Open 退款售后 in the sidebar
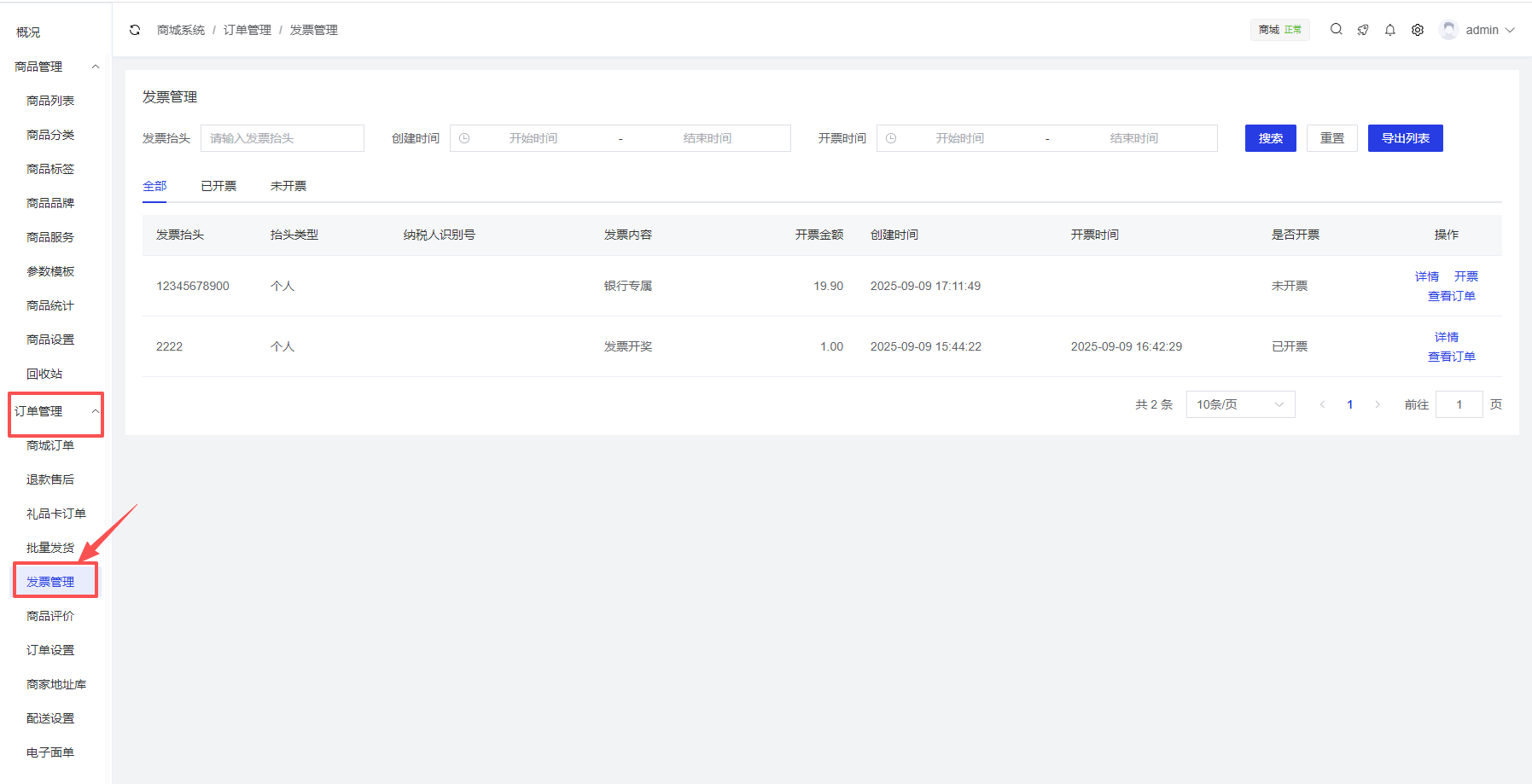 point(50,479)
